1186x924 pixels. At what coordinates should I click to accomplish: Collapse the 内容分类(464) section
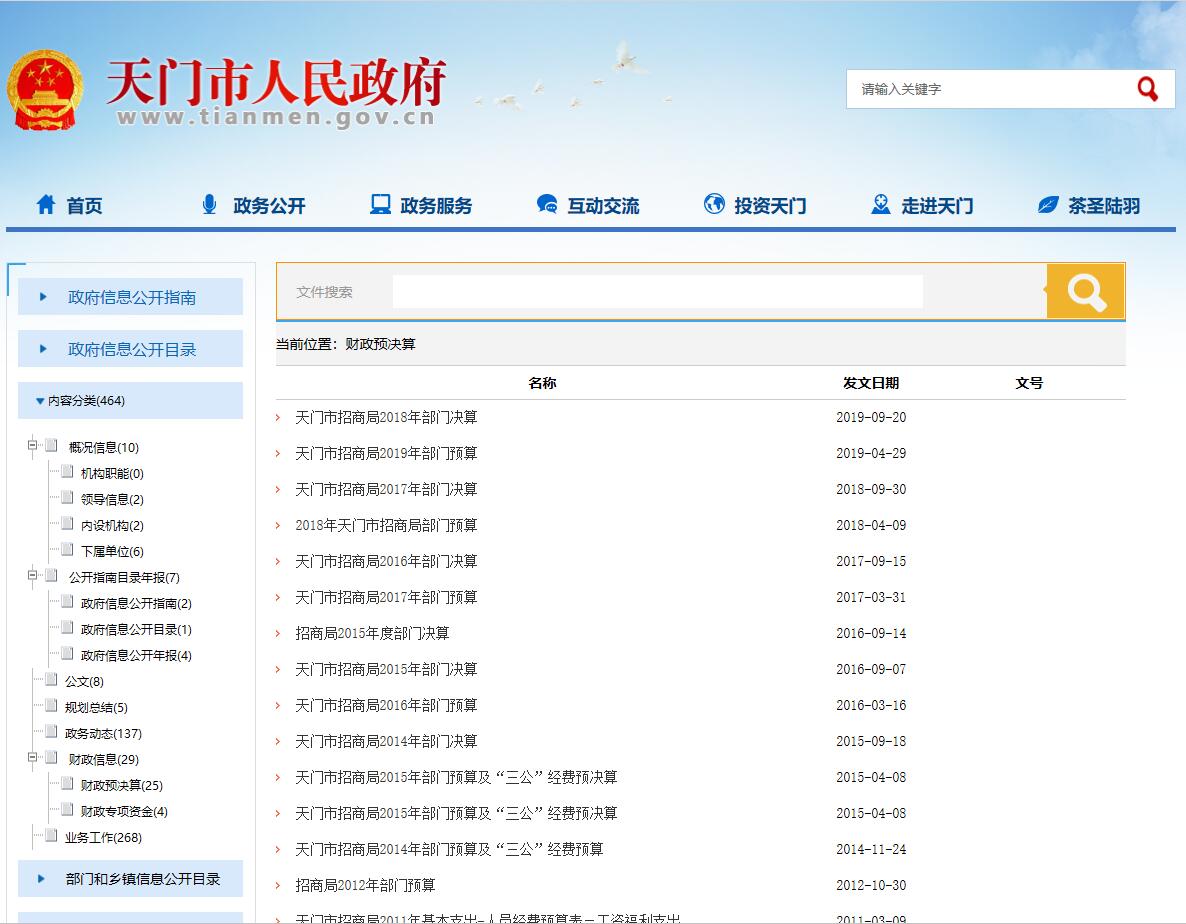[40, 401]
